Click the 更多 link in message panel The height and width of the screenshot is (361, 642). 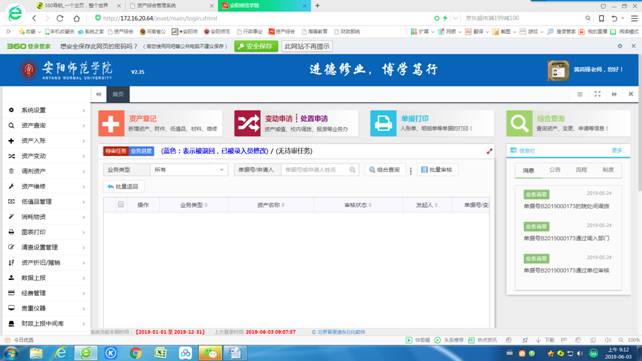tap(617, 151)
